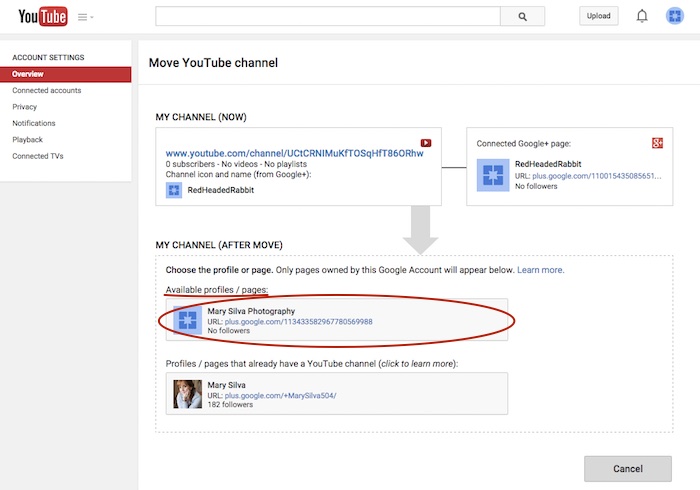Click RedHeadedRabbit channel icon
This screenshot has height=490, width=700.
[174, 189]
